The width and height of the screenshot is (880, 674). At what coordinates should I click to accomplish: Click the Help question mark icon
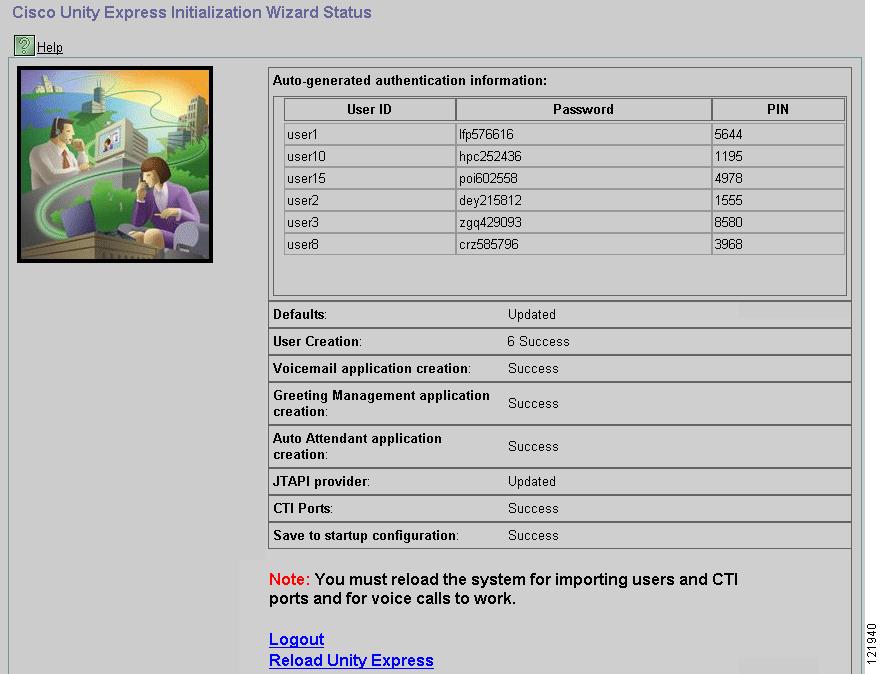[x=24, y=45]
